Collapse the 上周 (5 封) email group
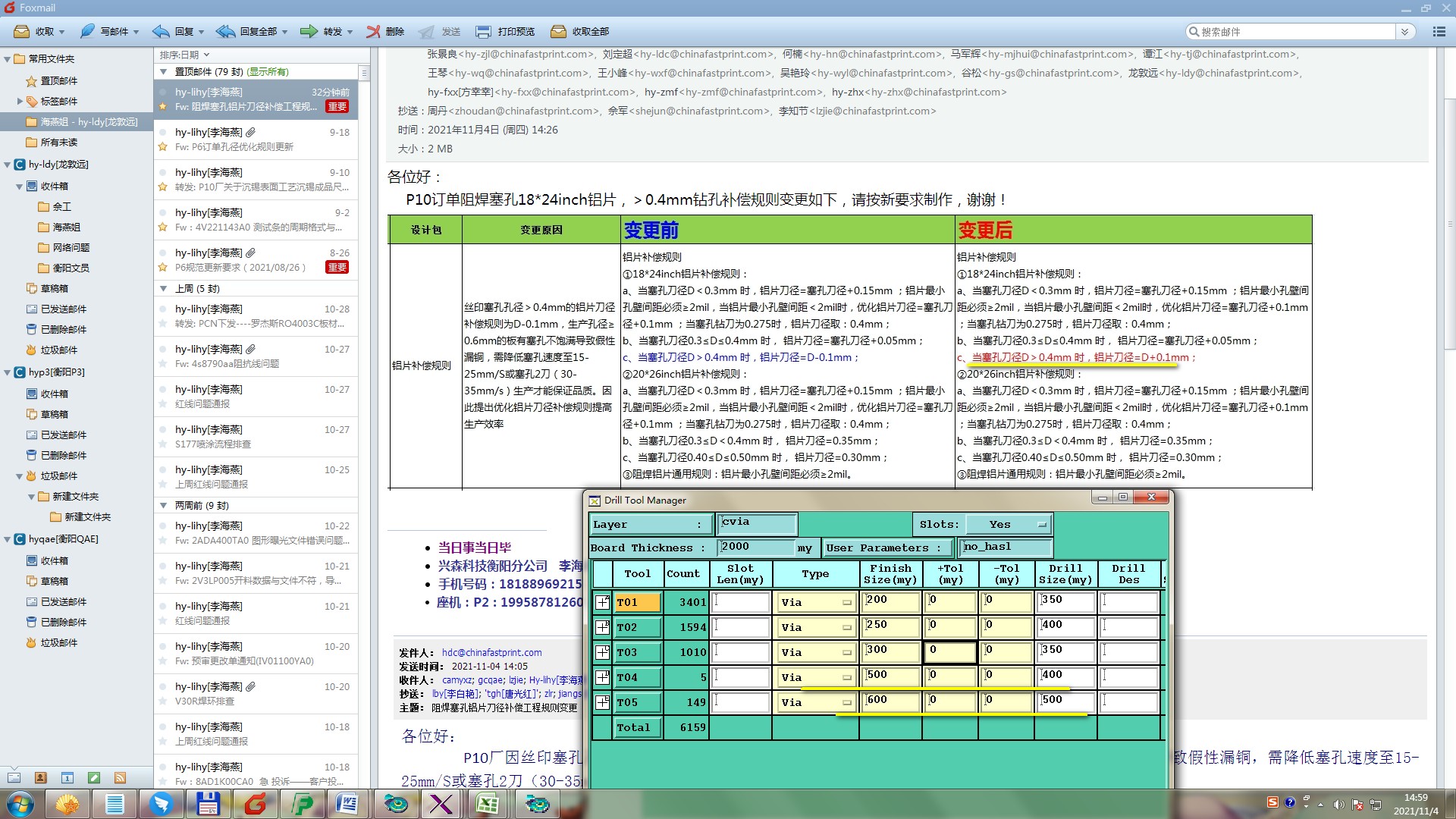Screen dimensions: 1456x819 pyautogui.click(x=163, y=289)
